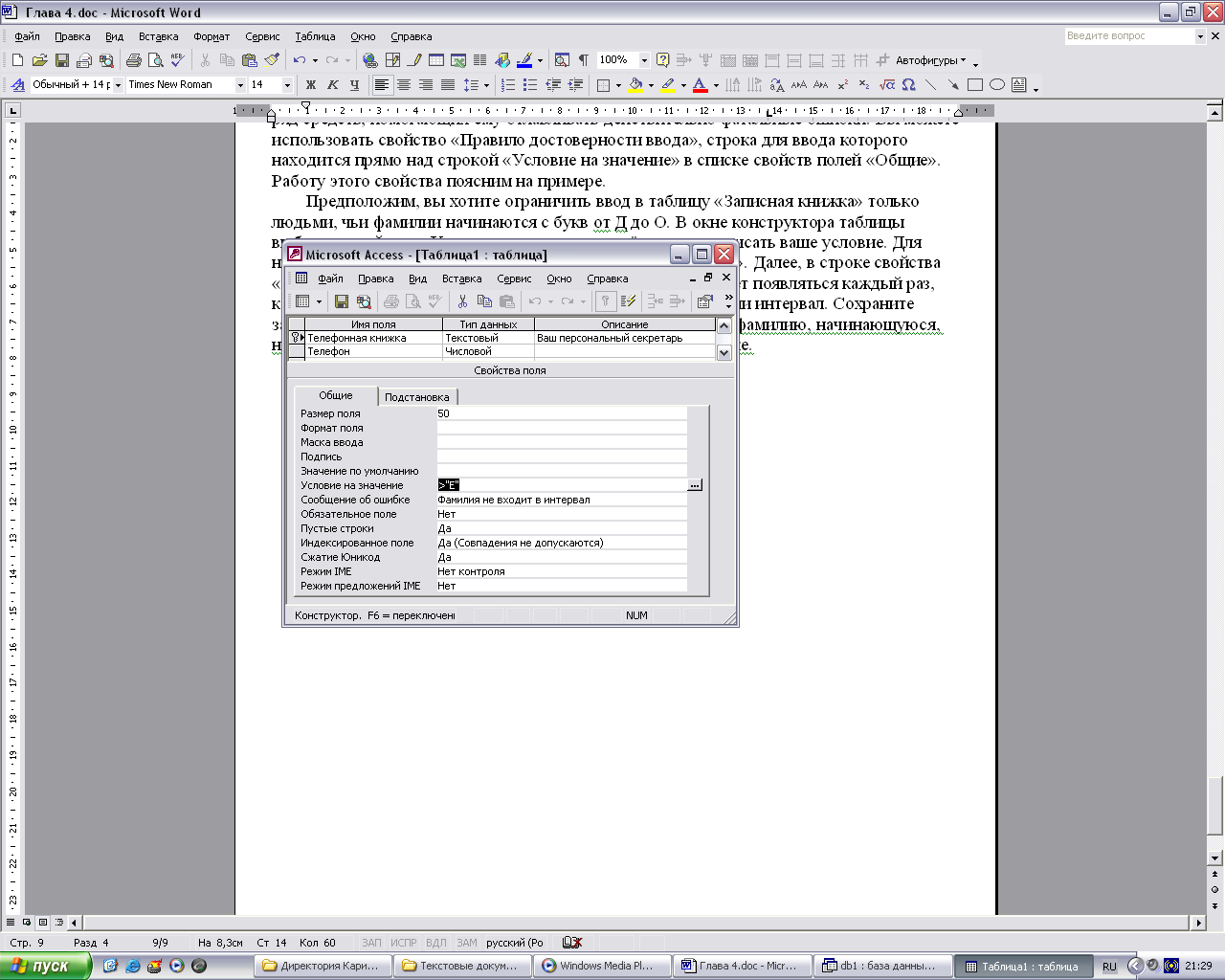This screenshot has height=980, width=1225.
Task: Paste clipboard contents in Word toolbar
Action: click(249, 60)
